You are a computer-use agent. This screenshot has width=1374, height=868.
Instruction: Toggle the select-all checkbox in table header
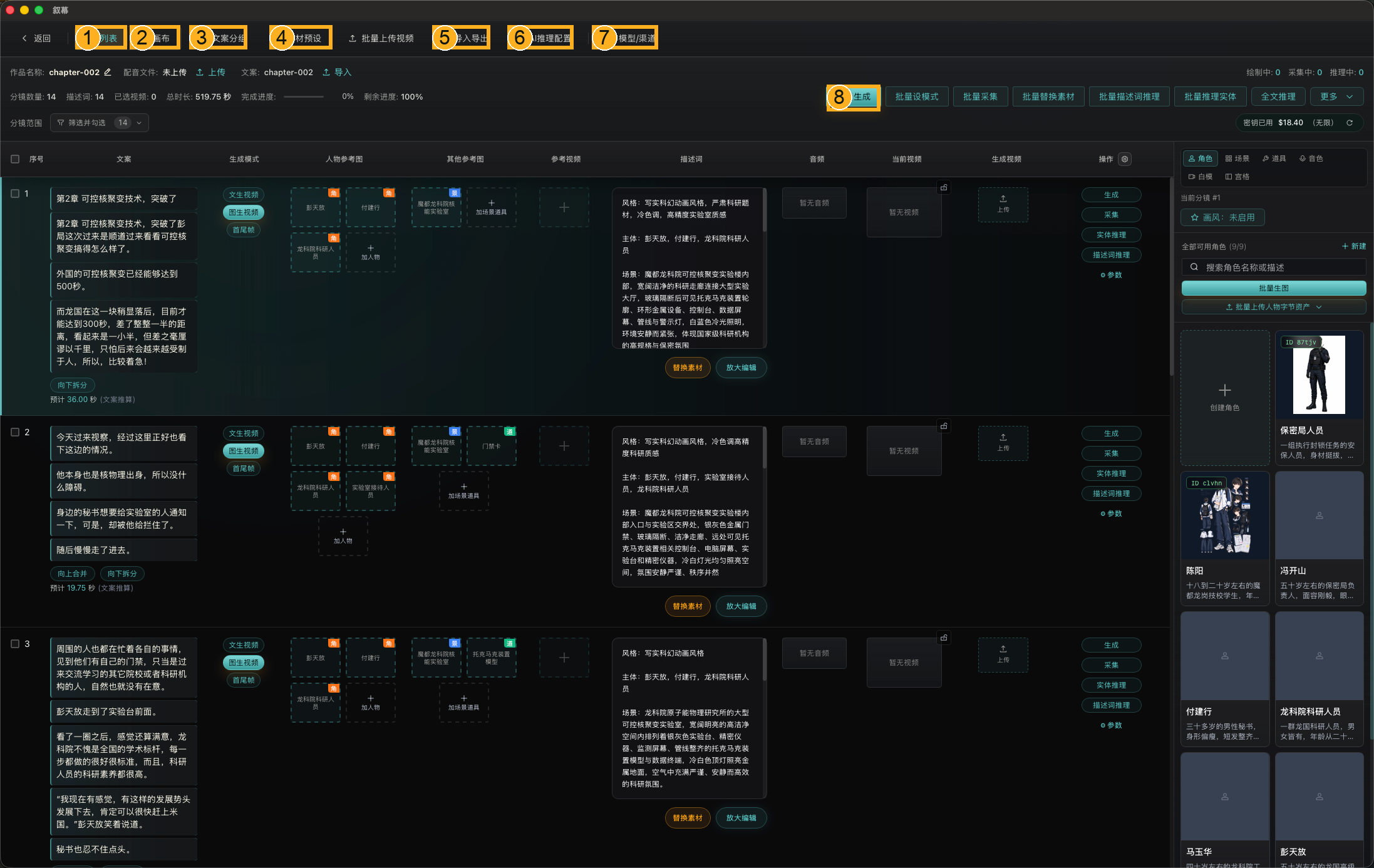15,159
